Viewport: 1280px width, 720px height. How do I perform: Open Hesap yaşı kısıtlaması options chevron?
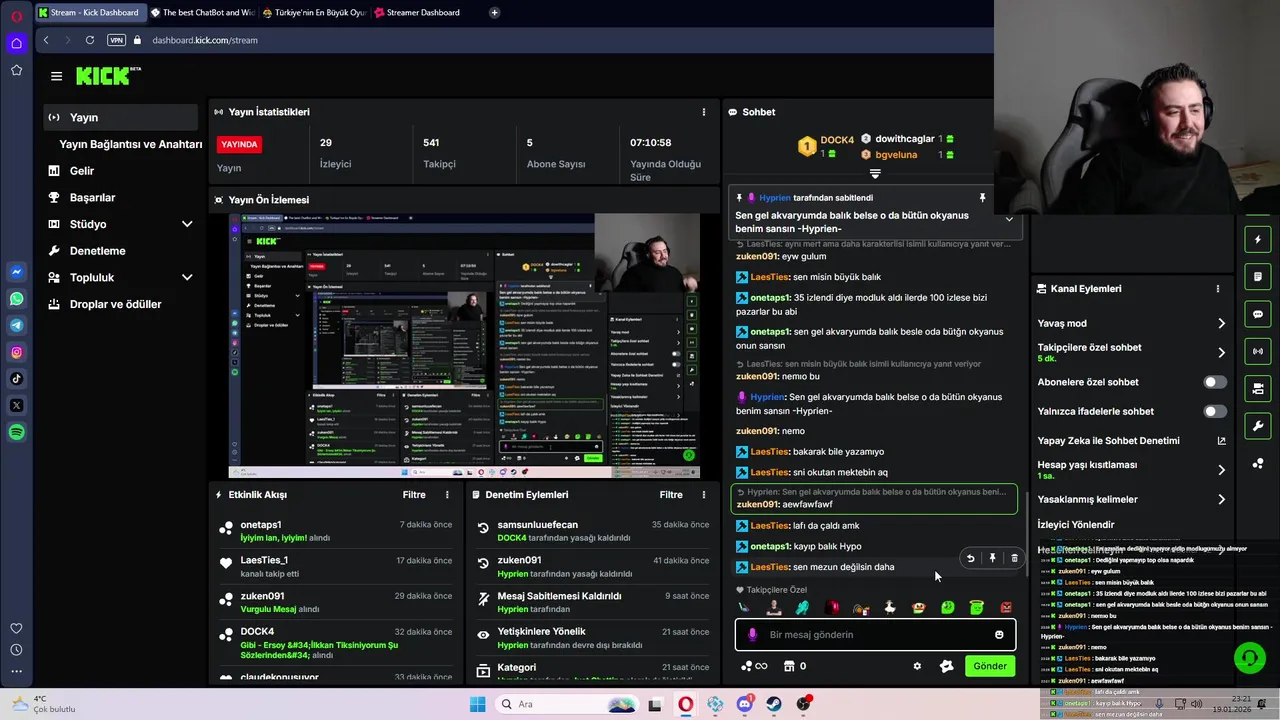[x=1221, y=470]
